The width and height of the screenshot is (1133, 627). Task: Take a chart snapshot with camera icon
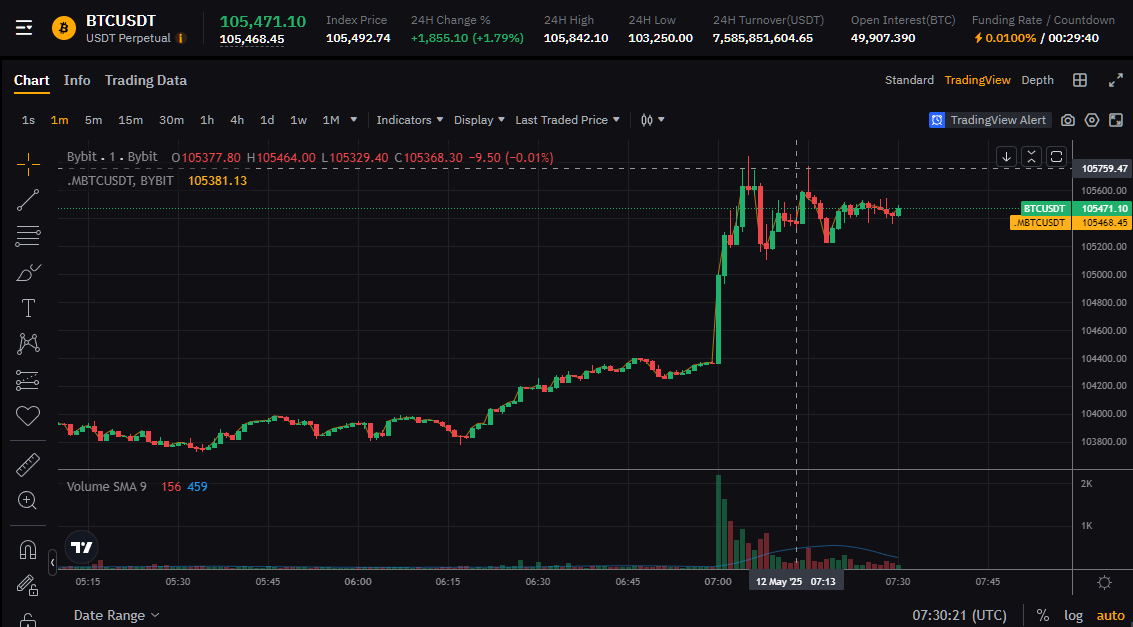pyautogui.click(x=1068, y=120)
